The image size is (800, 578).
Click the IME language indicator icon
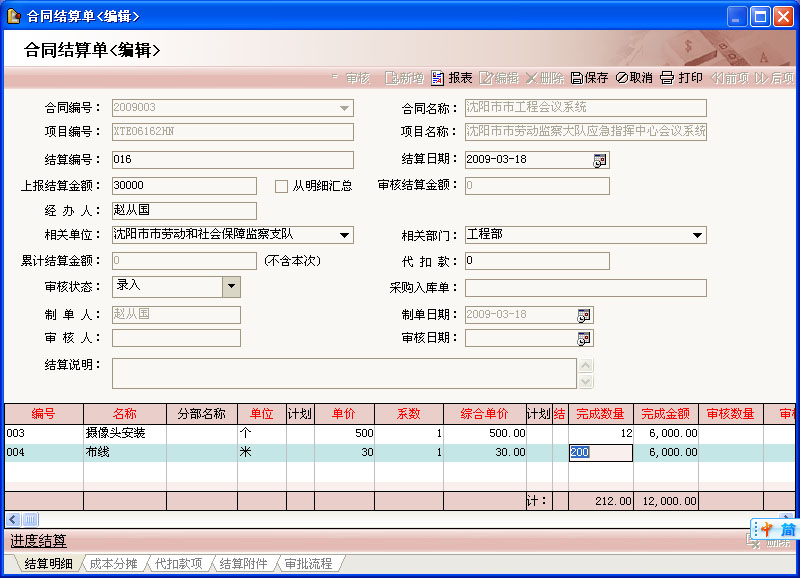[767, 529]
